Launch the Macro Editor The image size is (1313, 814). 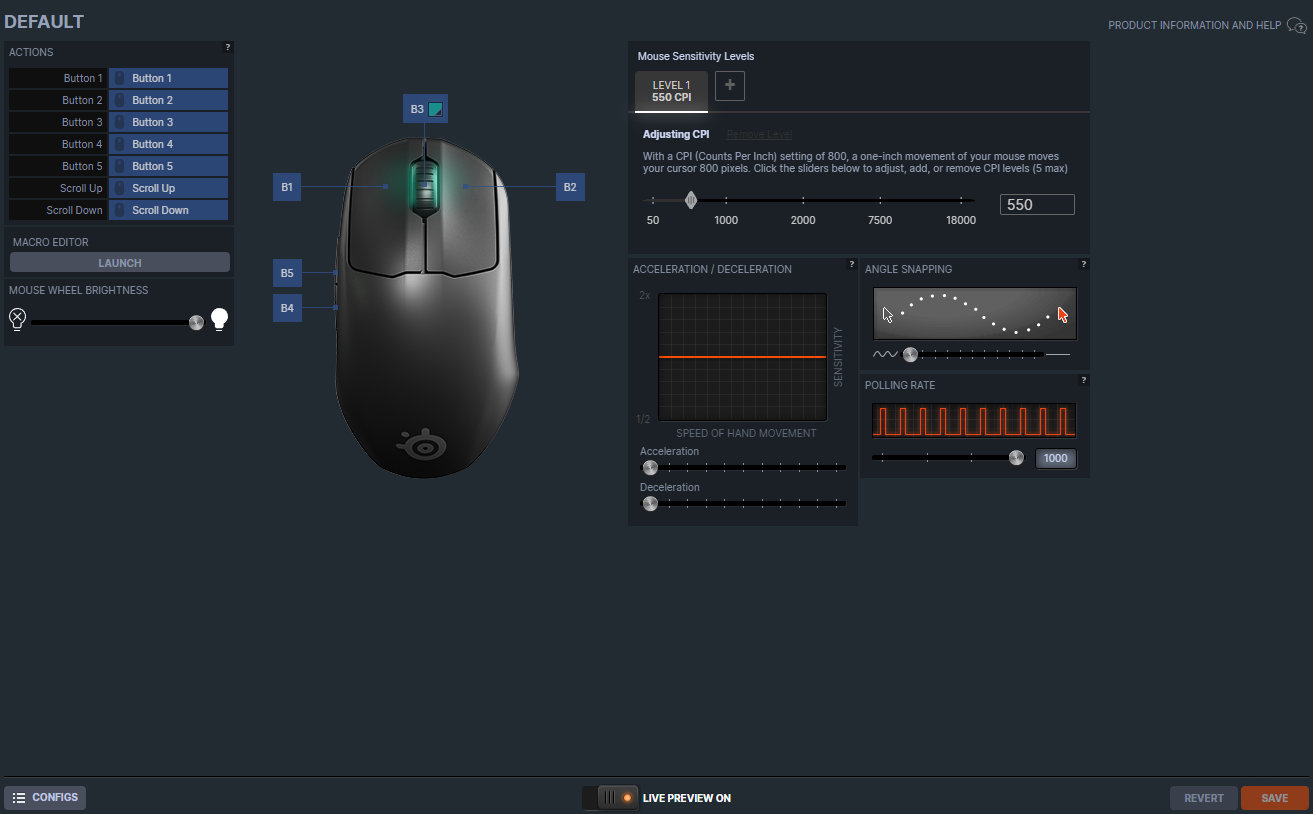pos(120,263)
